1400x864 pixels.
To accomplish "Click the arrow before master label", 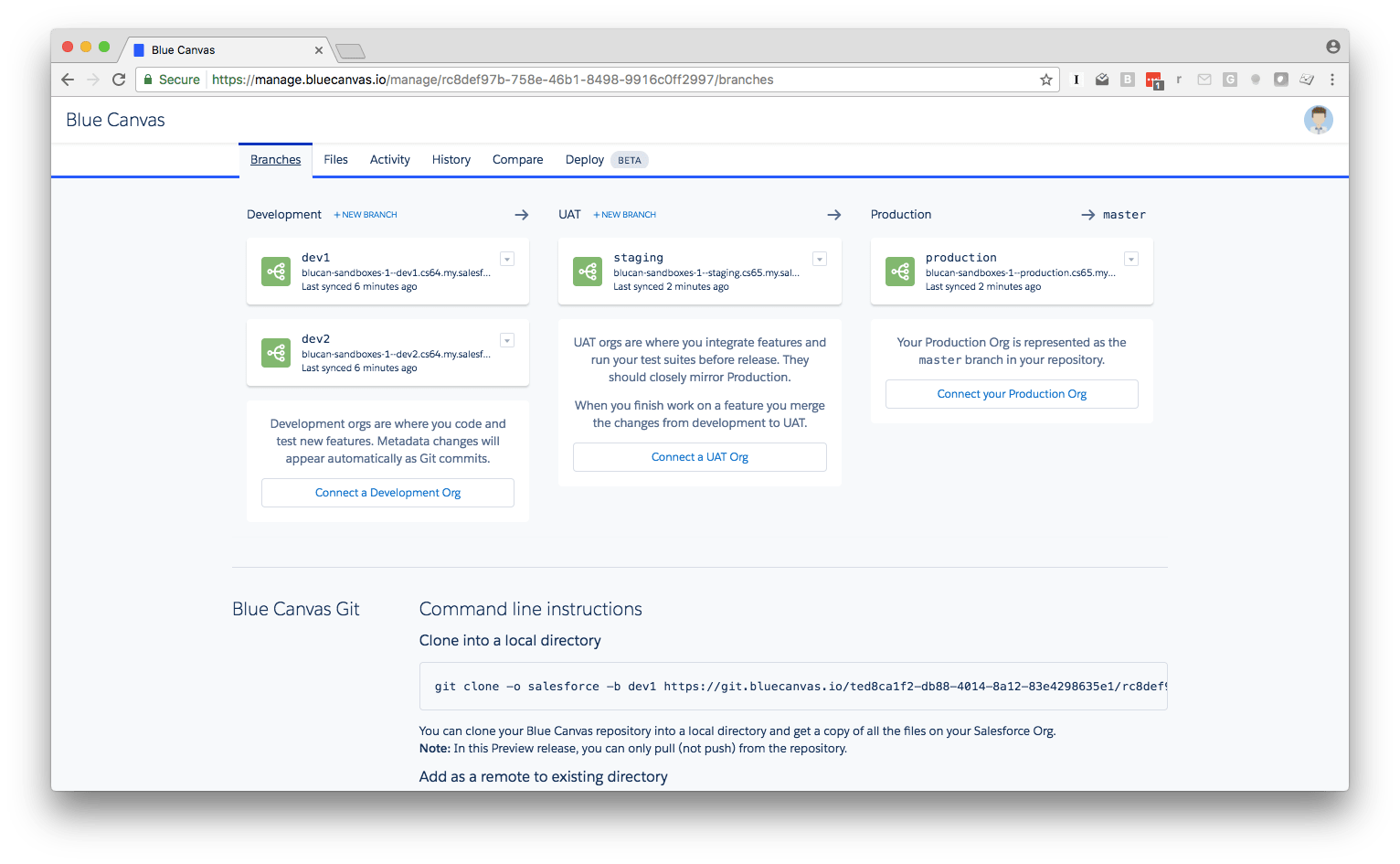I will [1088, 215].
